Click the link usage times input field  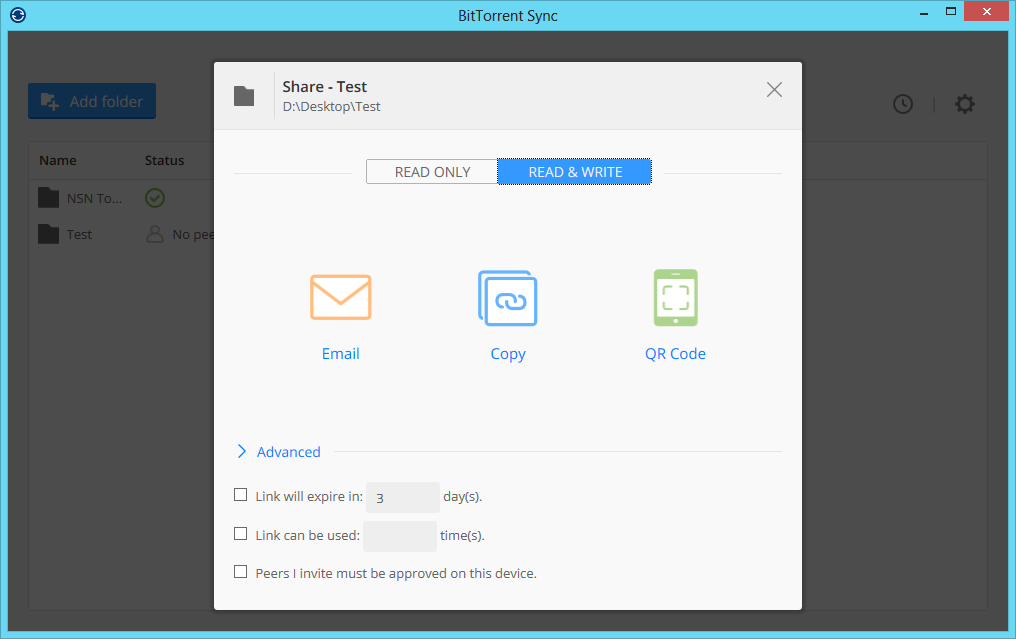[x=400, y=536]
